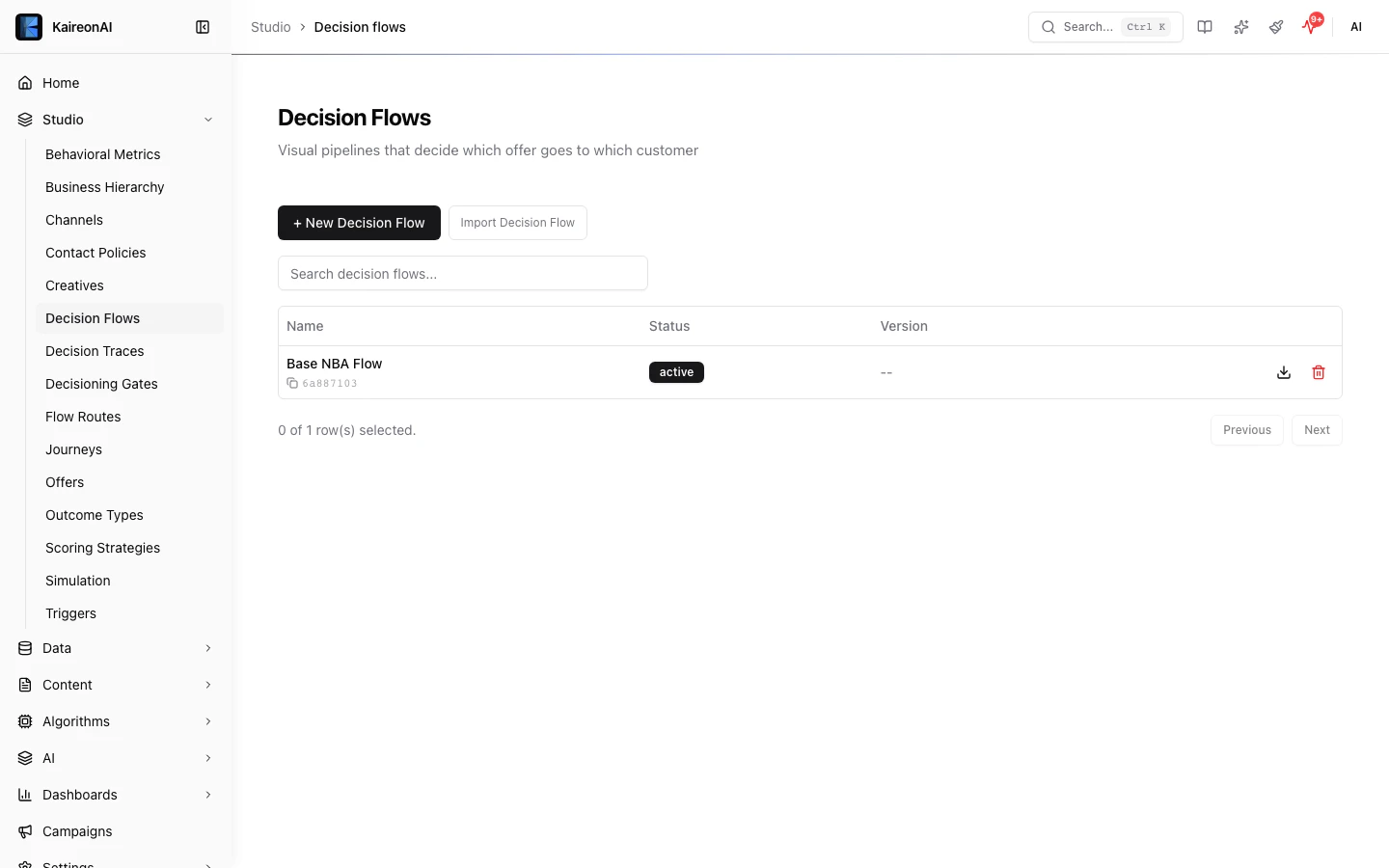Viewport: 1389px width, 868px height.
Task: Open global Search with Ctrl K box
Action: coord(1105,27)
